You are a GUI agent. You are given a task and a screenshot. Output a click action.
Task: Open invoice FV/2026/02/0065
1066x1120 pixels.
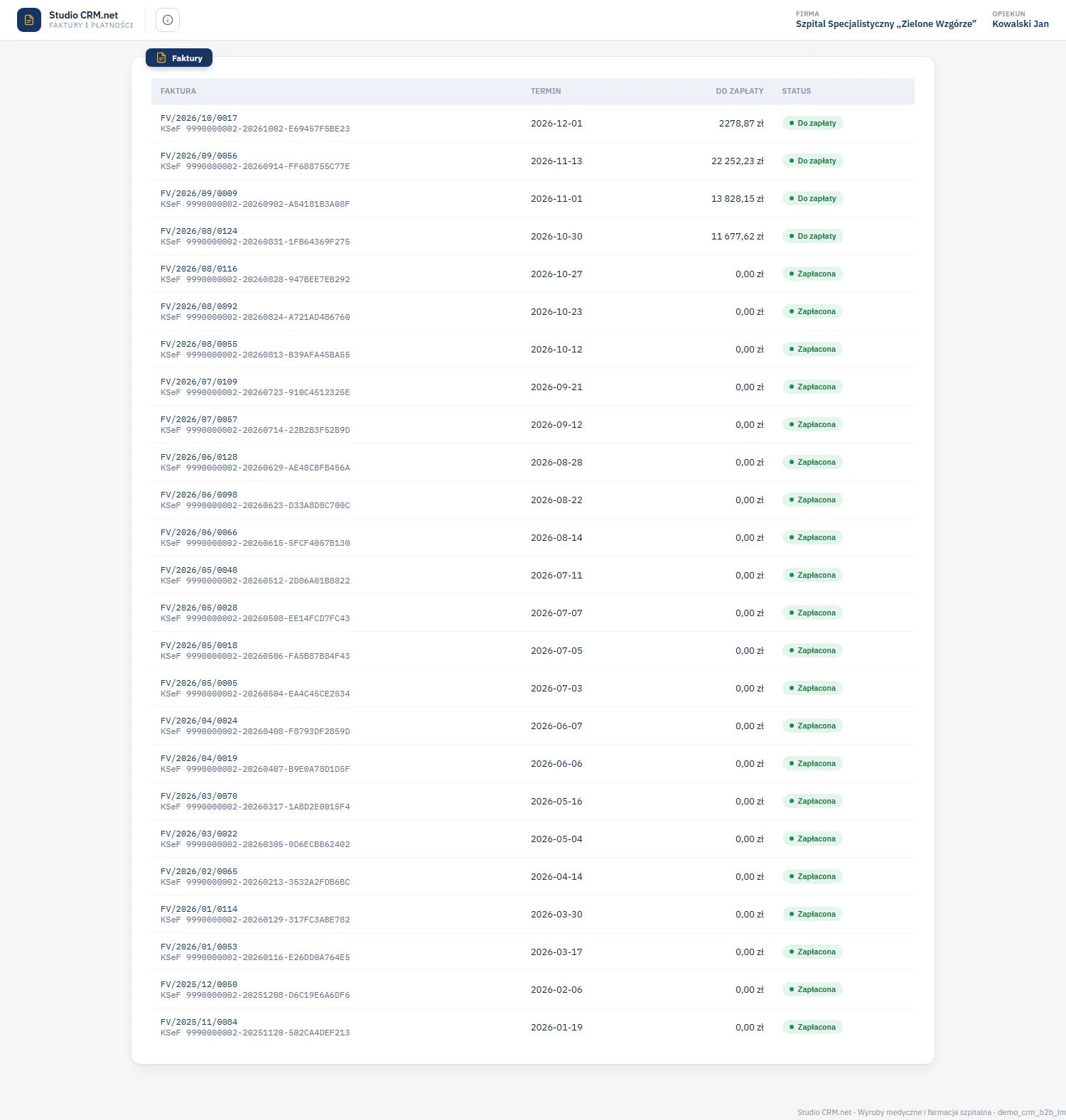pos(199,871)
